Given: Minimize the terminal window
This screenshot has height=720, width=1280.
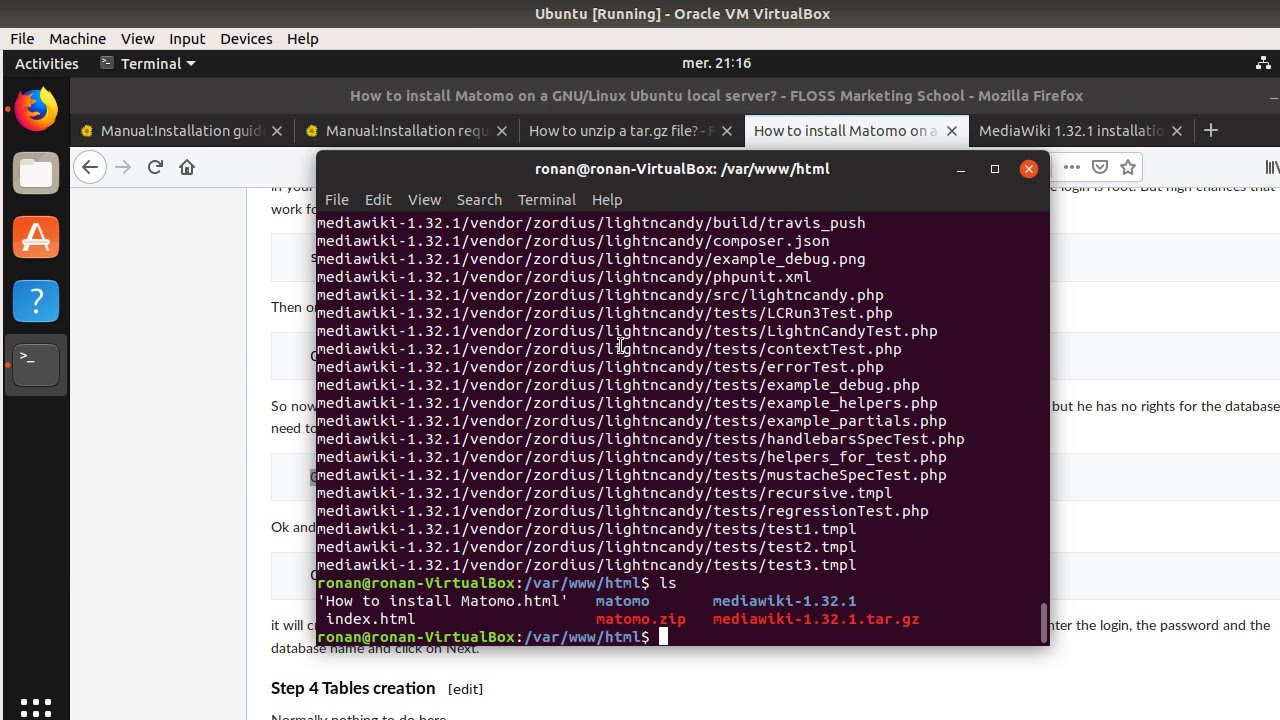Looking at the screenshot, I should tap(961, 169).
